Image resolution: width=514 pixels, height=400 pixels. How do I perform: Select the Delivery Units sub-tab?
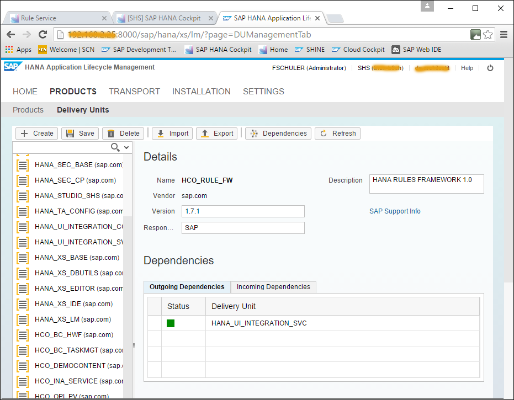(x=83, y=110)
